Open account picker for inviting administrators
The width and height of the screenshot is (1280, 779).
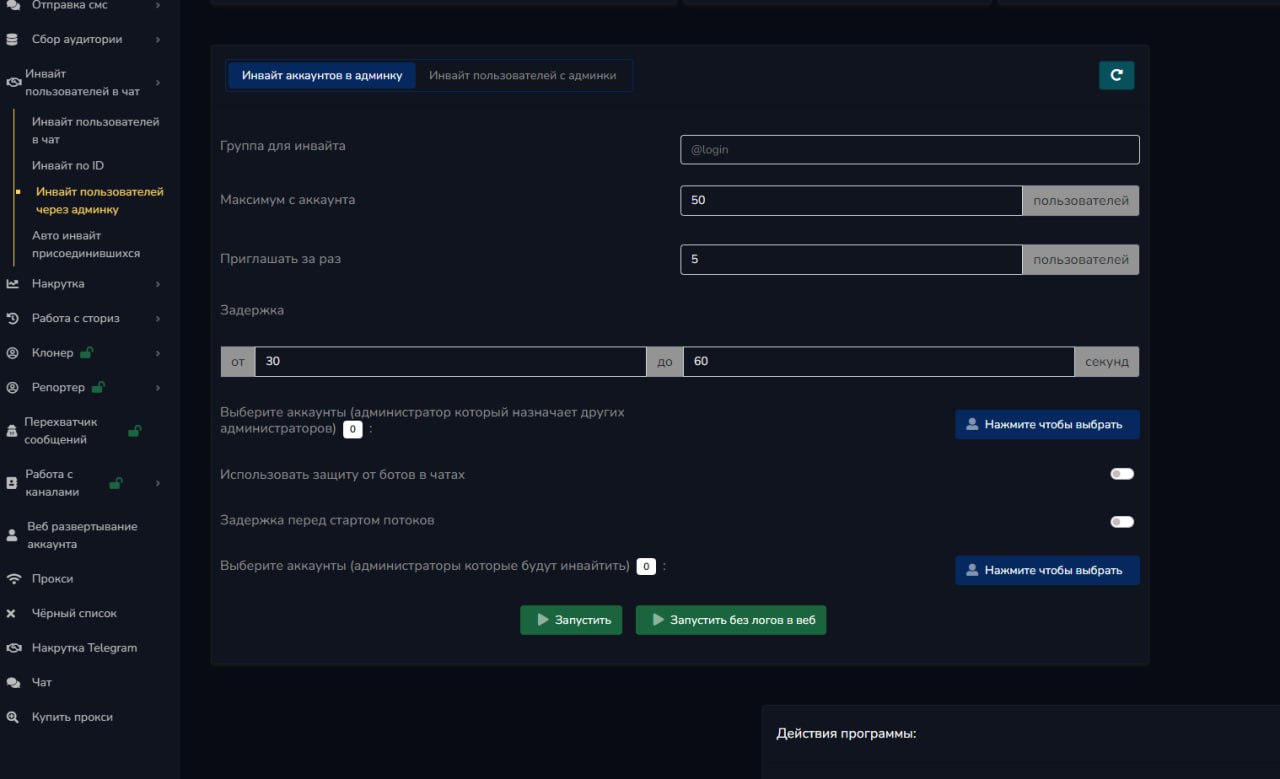(x=1047, y=571)
